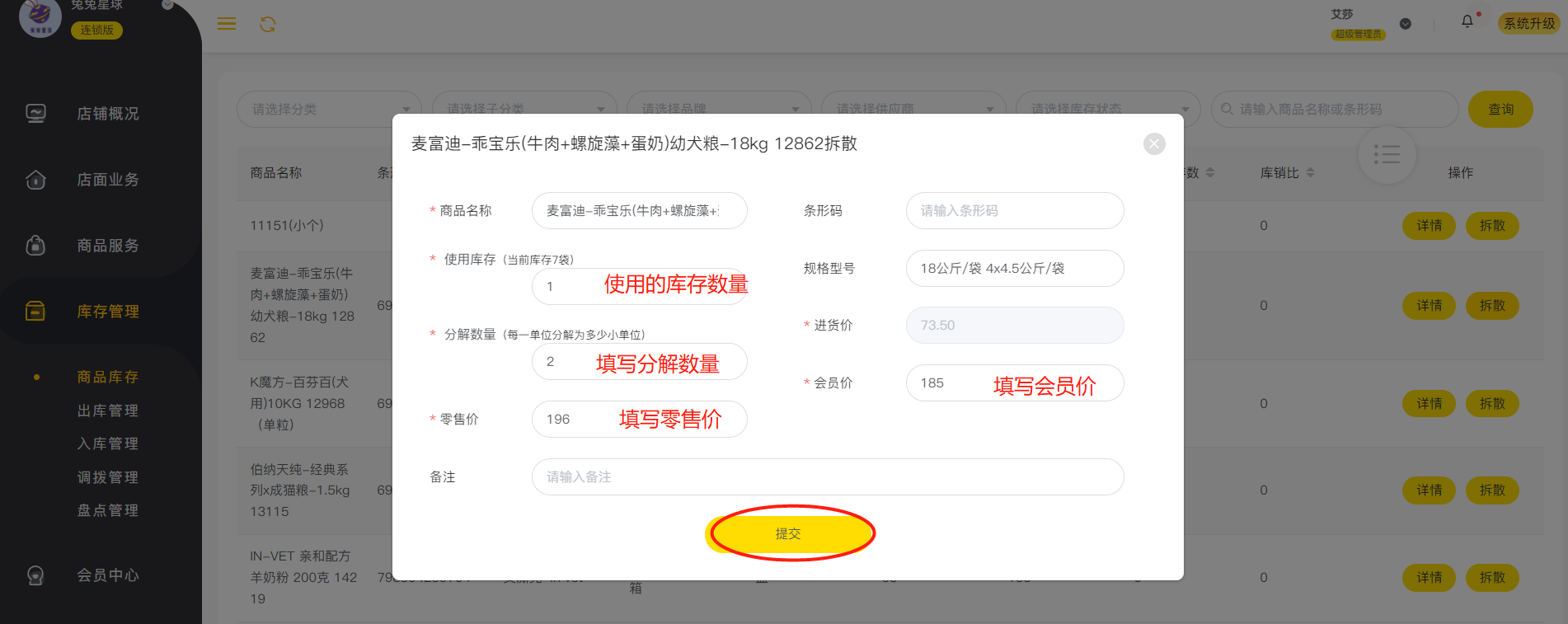Click the hamburger menu icon

coord(227,24)
